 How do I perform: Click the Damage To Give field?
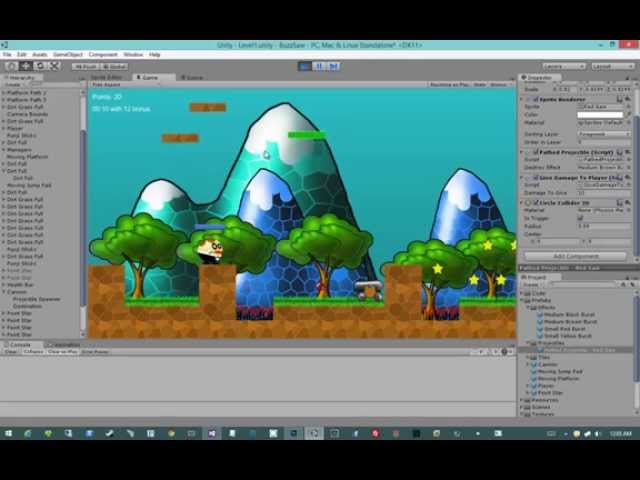[604, 193]
